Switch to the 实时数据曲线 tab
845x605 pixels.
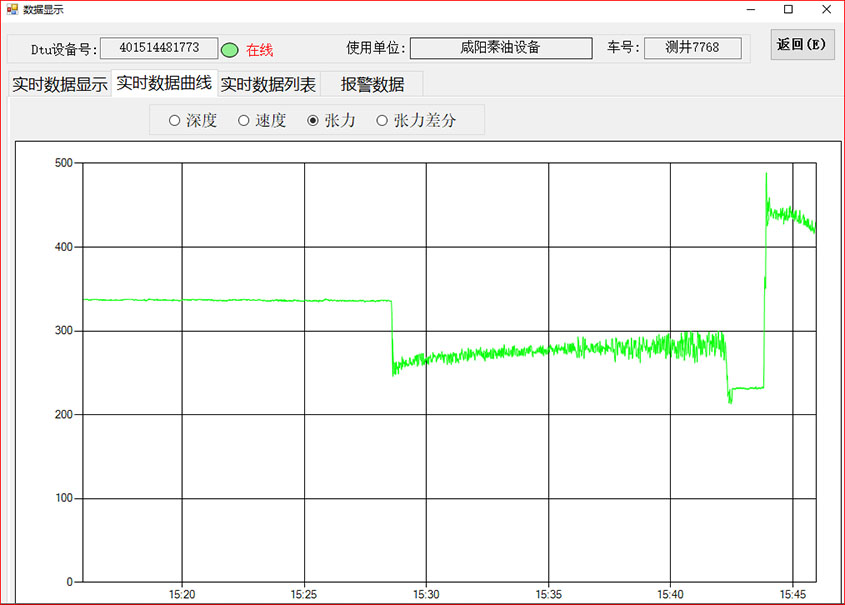[x=164, y=83]
